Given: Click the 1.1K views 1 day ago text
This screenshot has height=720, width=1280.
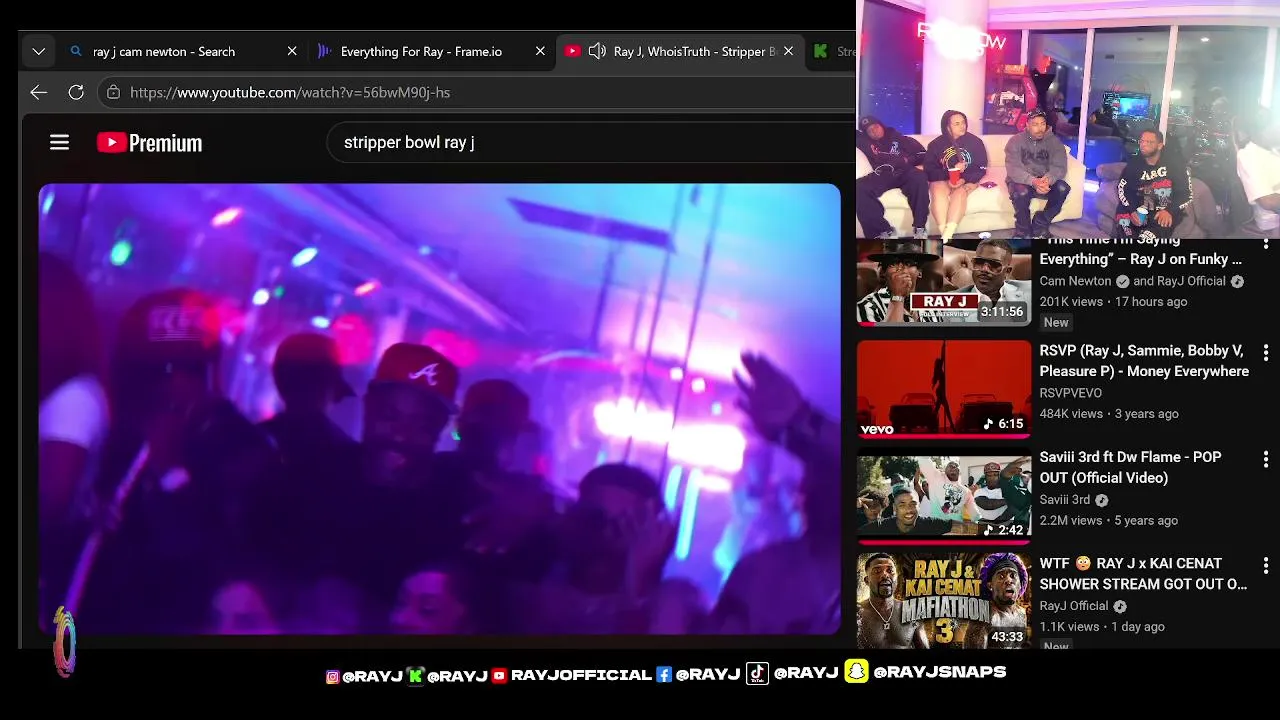Looking at the screenshot, I should click(1102, 626).
